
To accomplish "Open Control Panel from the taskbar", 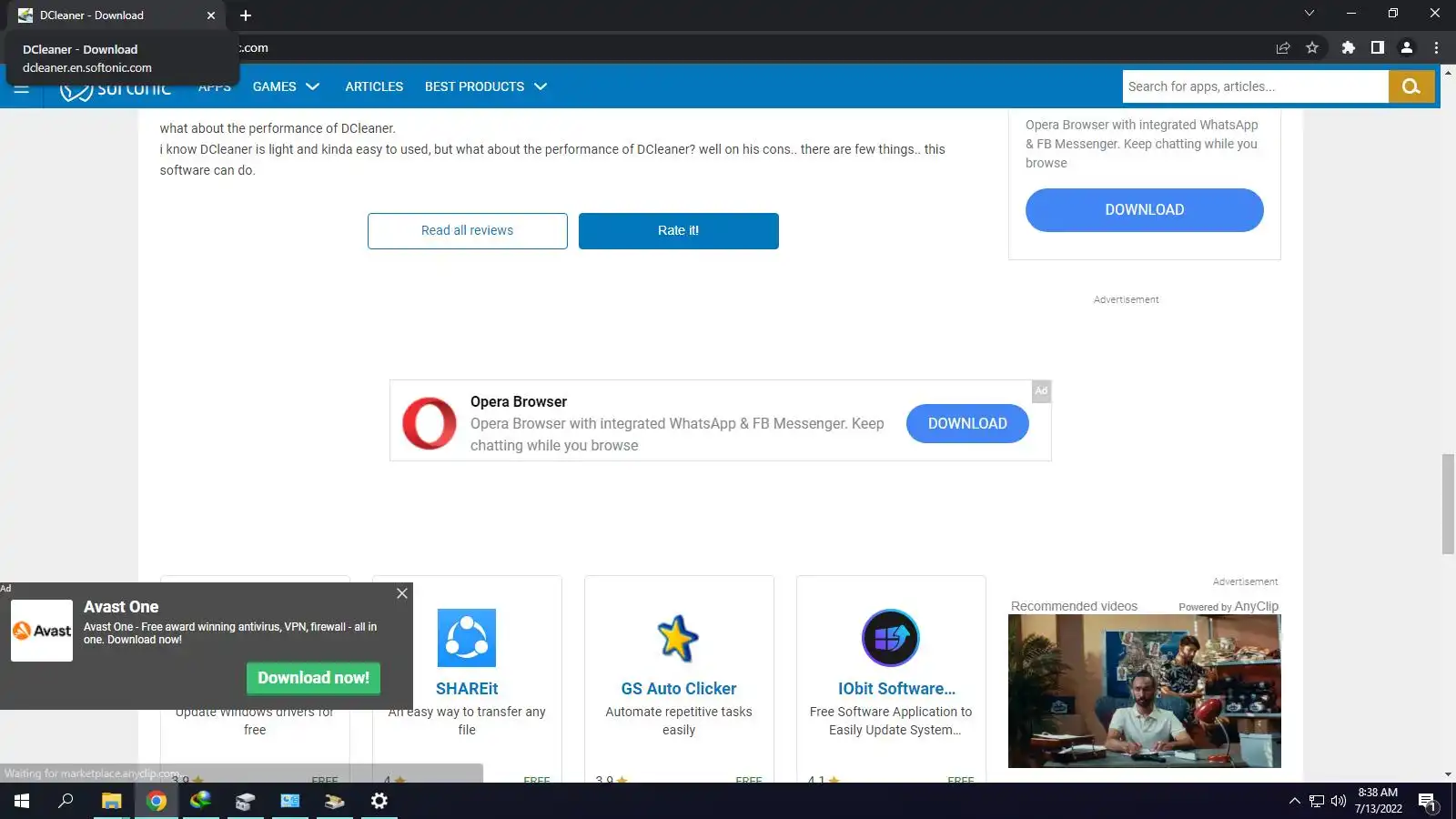I will coord(289,801).
